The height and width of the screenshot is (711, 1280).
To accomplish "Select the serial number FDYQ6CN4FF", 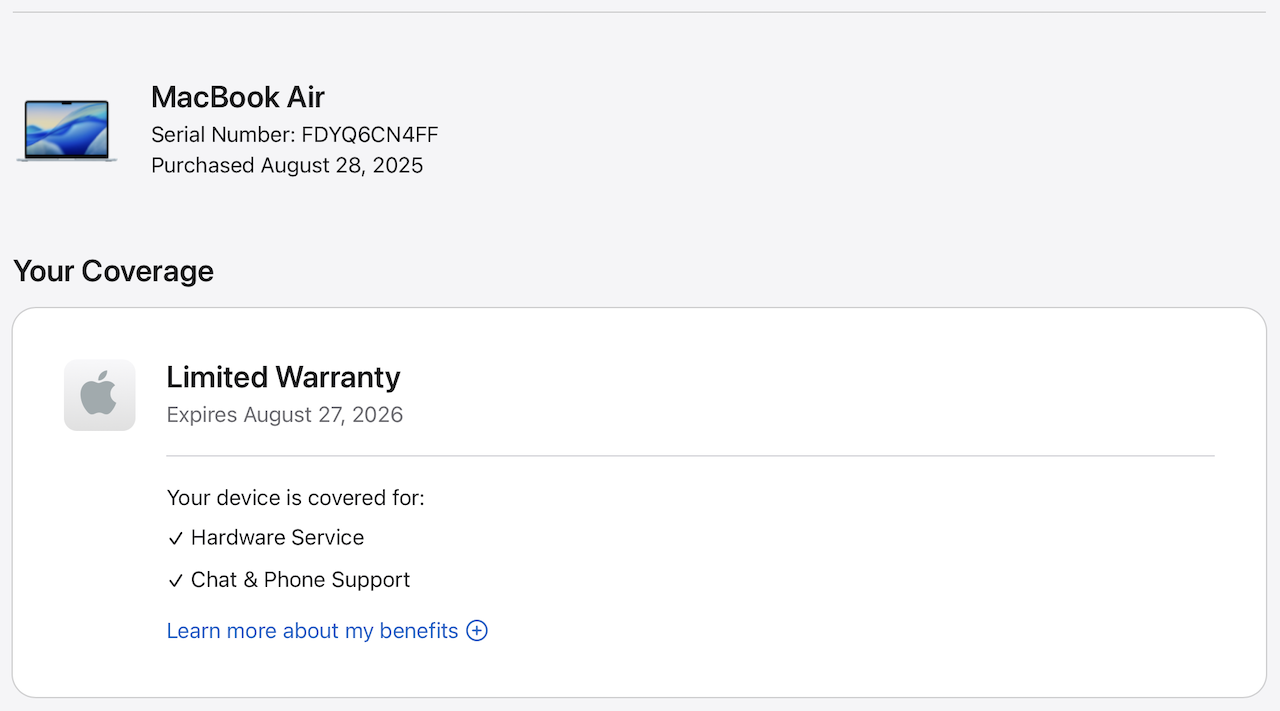I will 369,135.
